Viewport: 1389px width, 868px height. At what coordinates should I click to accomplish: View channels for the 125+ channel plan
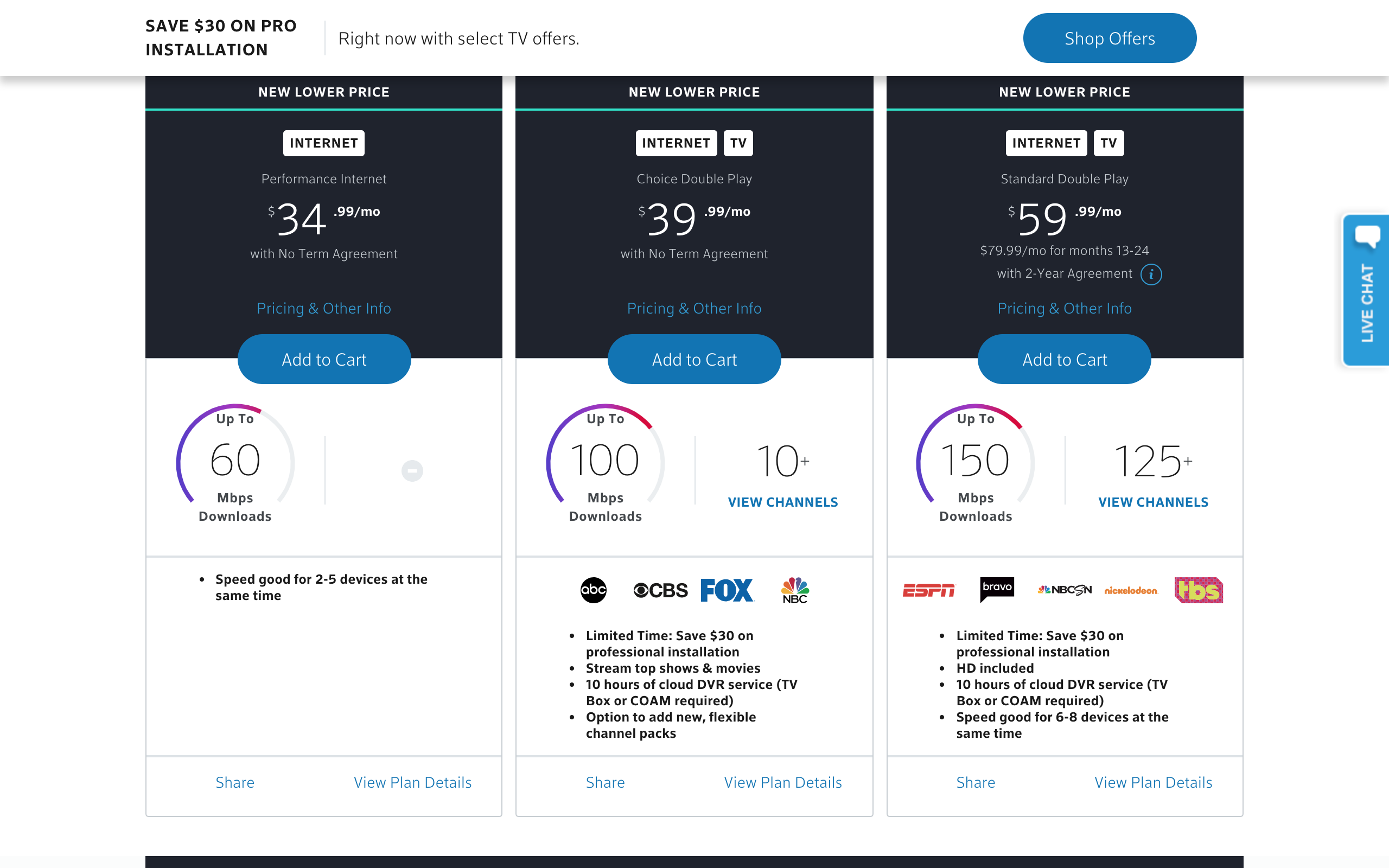tap(1153, 502)
